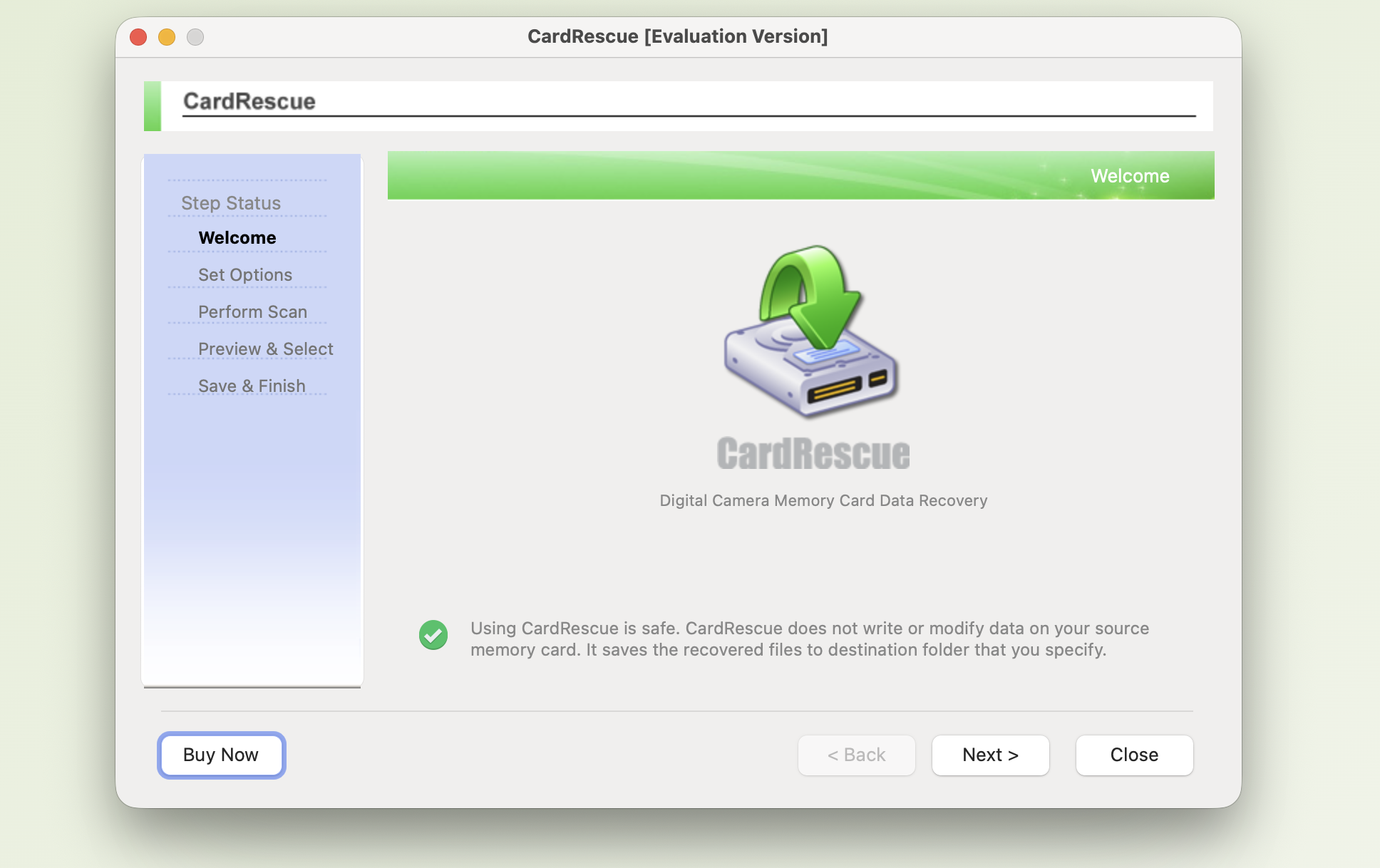Image resolution: width=1380 pixels, height=868 pixels.
Task: Select the Welcome step in sidebar
Action: point(237,238)
